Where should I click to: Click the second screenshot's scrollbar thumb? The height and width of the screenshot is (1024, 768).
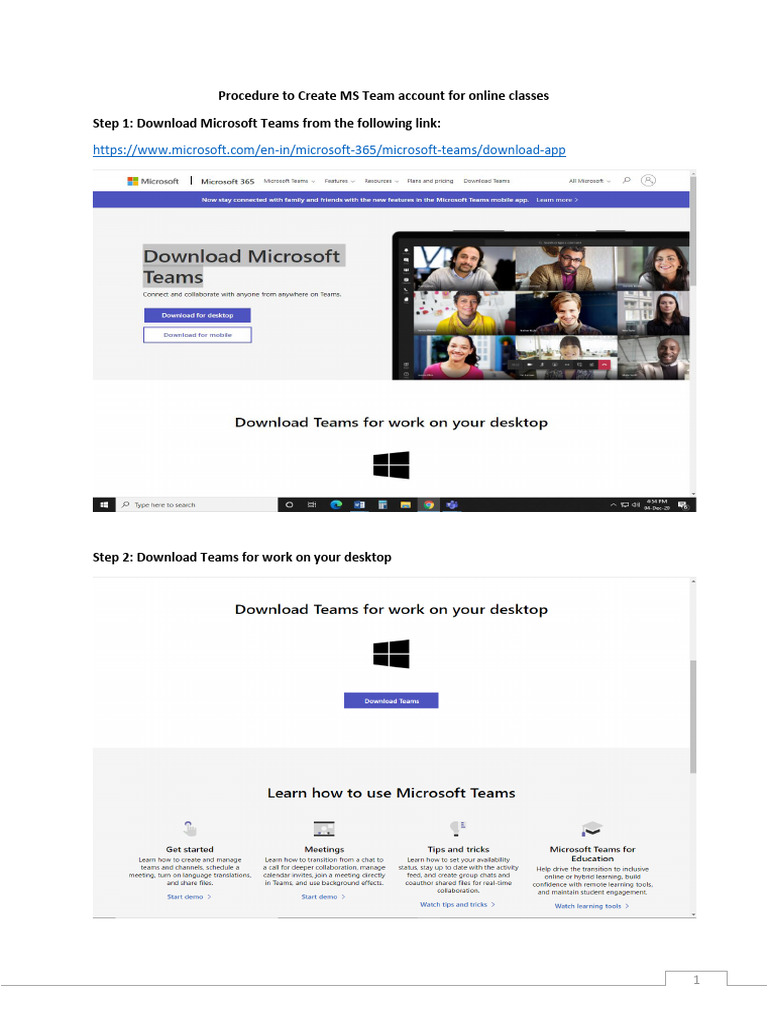pyautogui.click(x=693, y=716)
